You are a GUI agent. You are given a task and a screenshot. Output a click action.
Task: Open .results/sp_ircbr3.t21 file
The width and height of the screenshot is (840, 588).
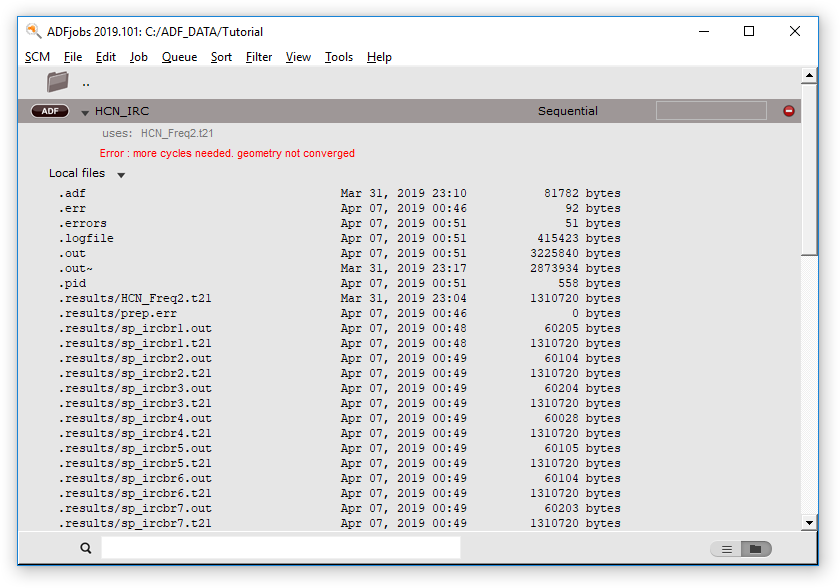click(x=135, y=403)
